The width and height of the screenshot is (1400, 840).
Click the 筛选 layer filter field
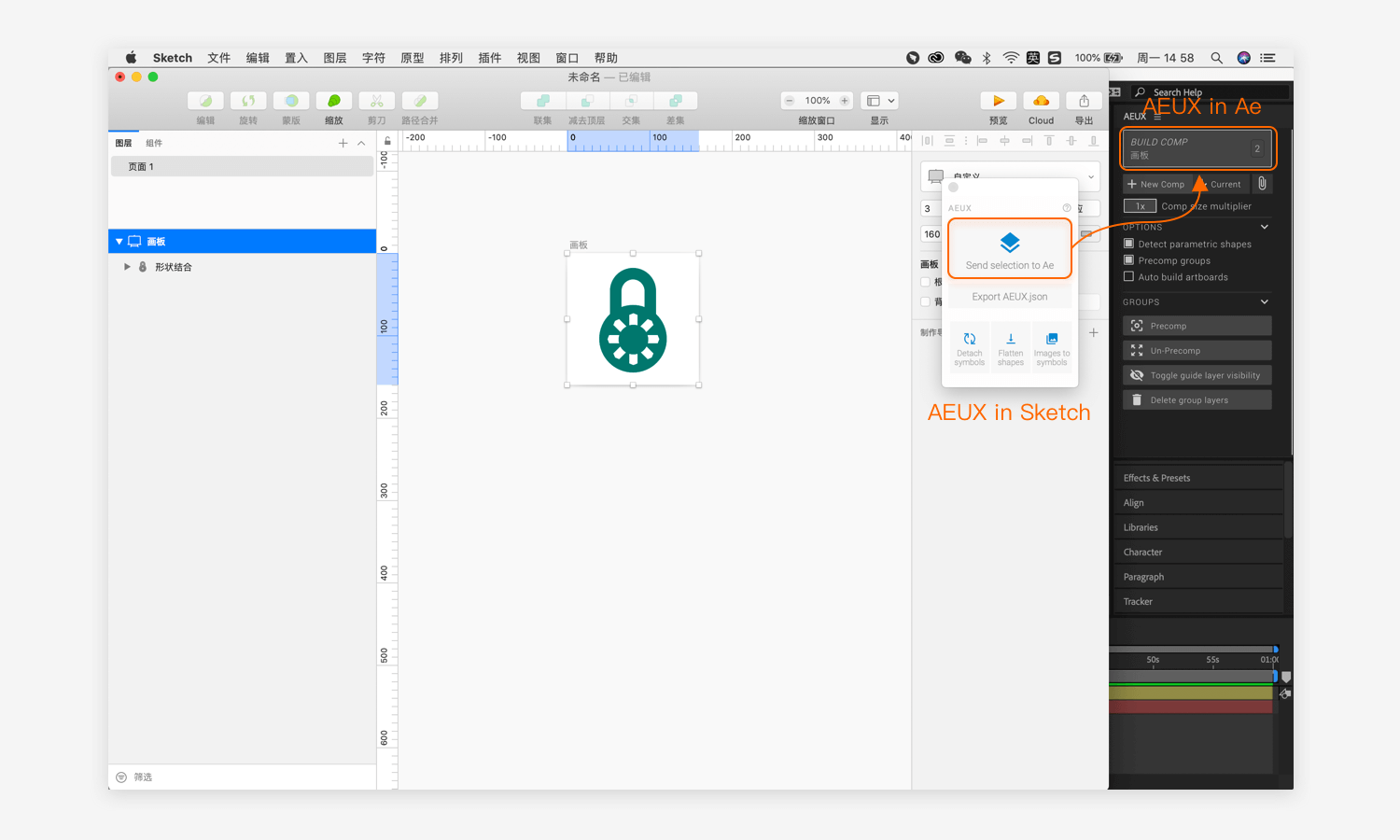click(243, 777)
